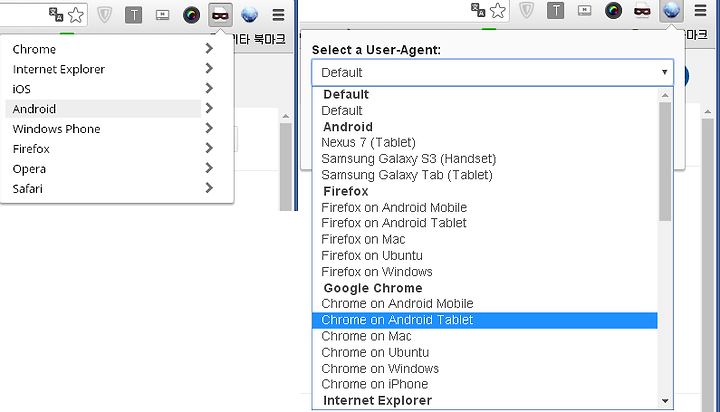The width and height of the screenshot is (720, 412).
Task: Select Chrome on Ubuntu option
Action: tap(485, 353)
